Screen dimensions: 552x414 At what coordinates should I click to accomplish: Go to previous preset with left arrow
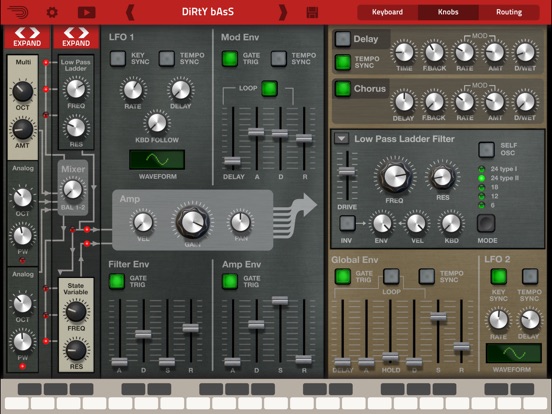click(130, 13)
